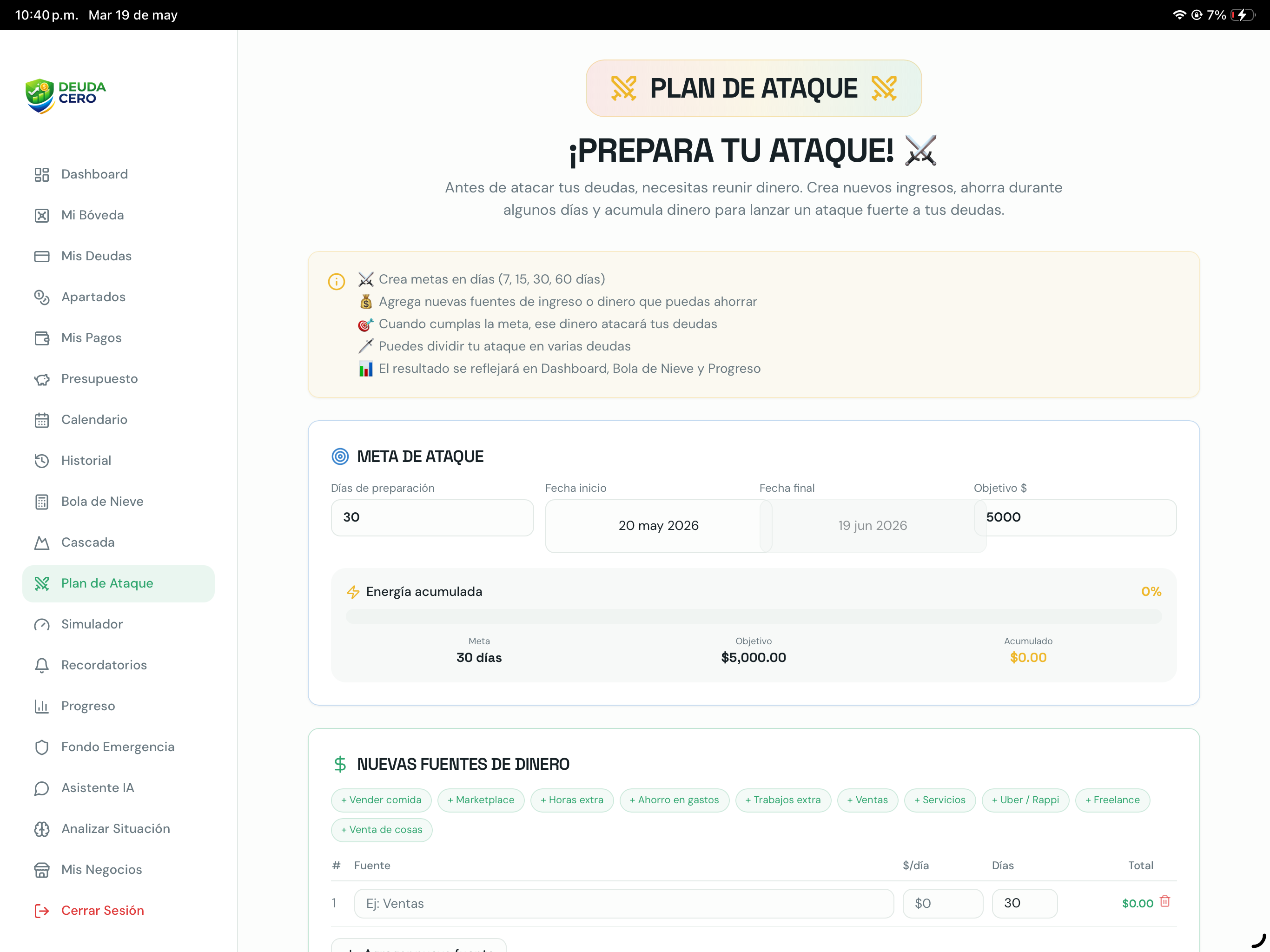Click the Días field in row 1

[1024, 904]
